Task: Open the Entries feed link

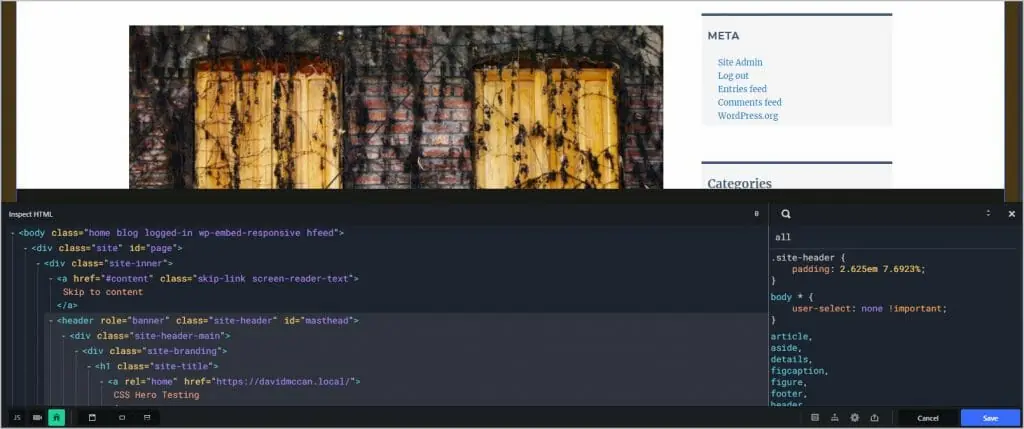Action: point(742,89)
